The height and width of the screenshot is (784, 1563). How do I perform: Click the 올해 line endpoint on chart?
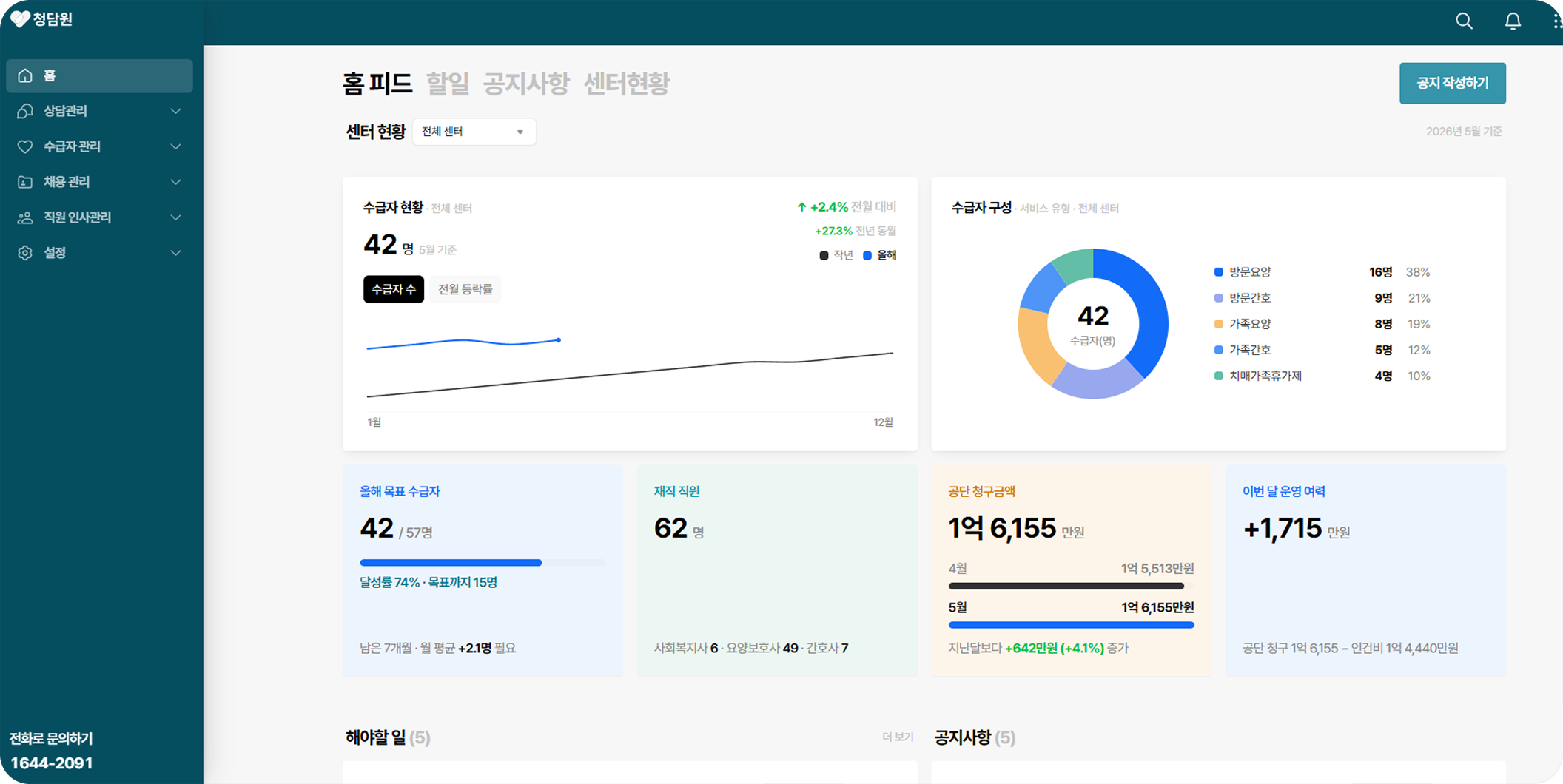pos(559,340)
